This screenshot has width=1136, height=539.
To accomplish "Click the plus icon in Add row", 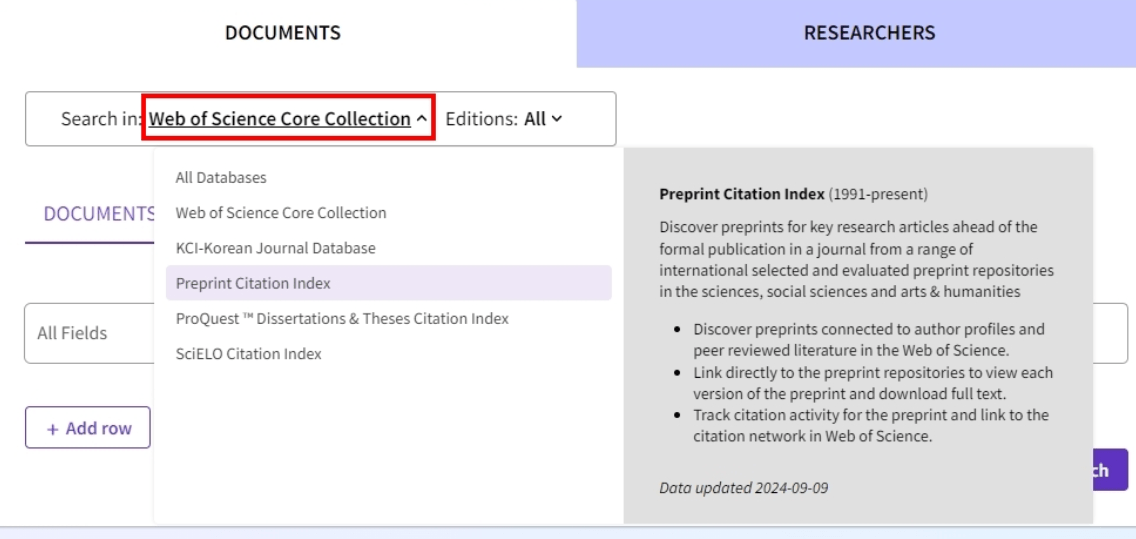I will (52, 429).
